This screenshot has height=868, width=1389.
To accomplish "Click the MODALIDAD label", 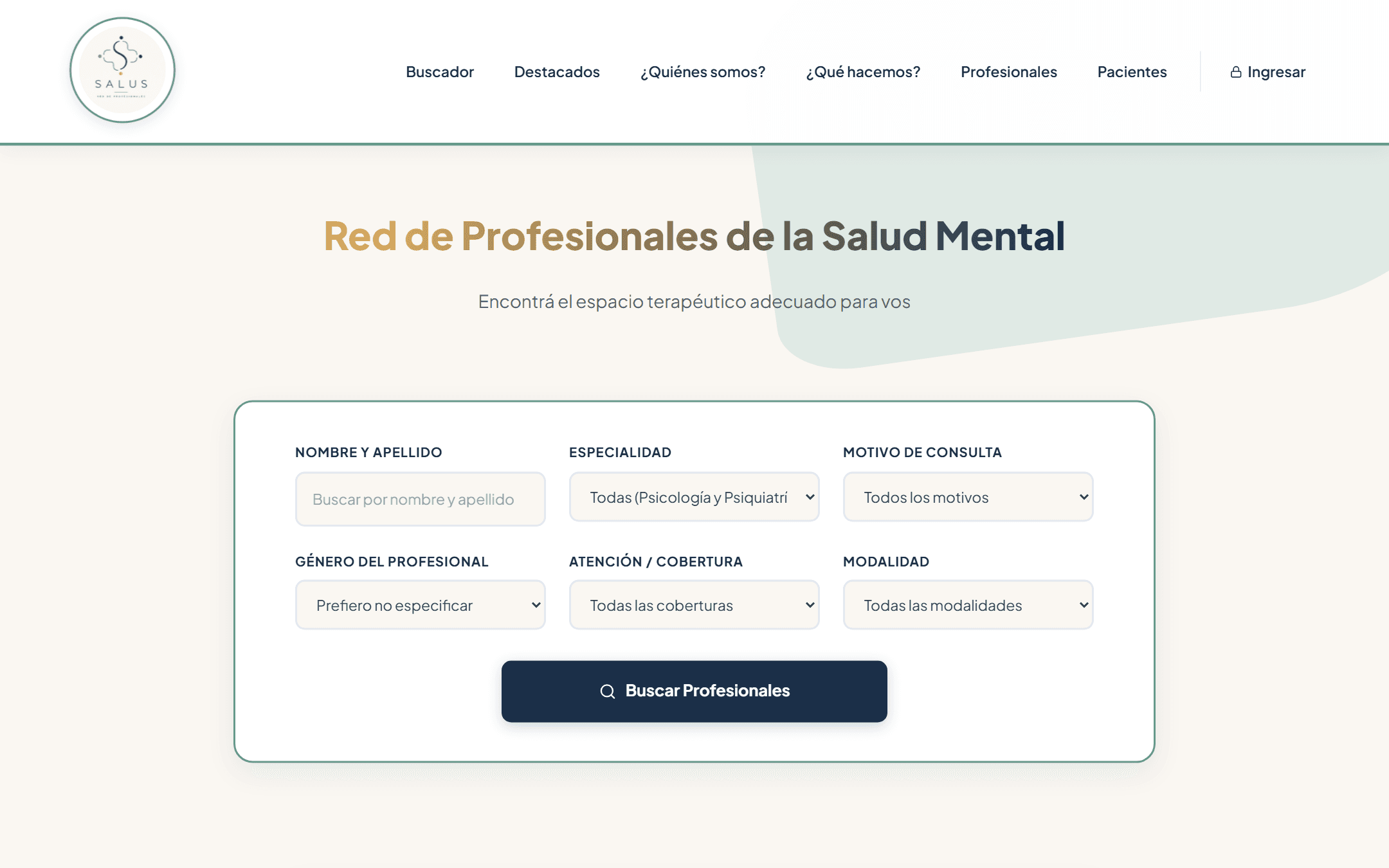I will point(886,561).
